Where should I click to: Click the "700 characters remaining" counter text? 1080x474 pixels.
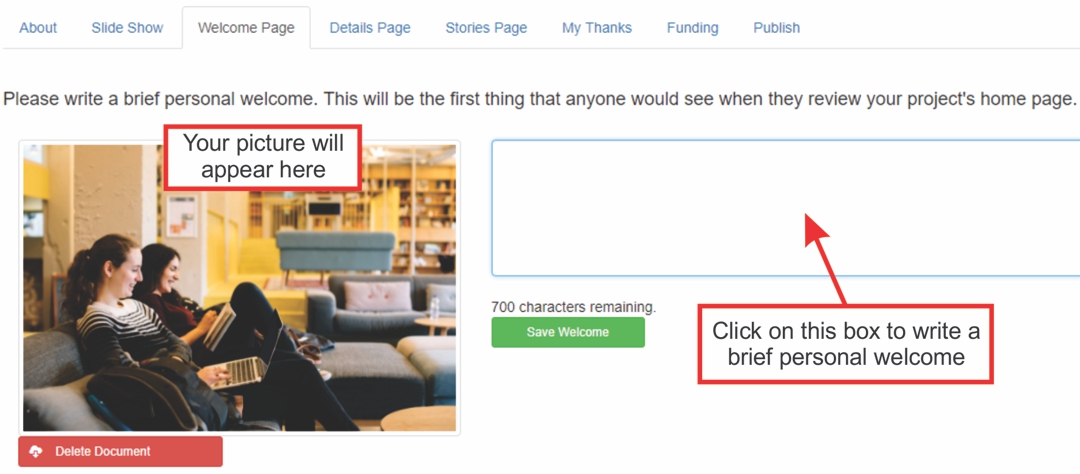pos(574,307)
